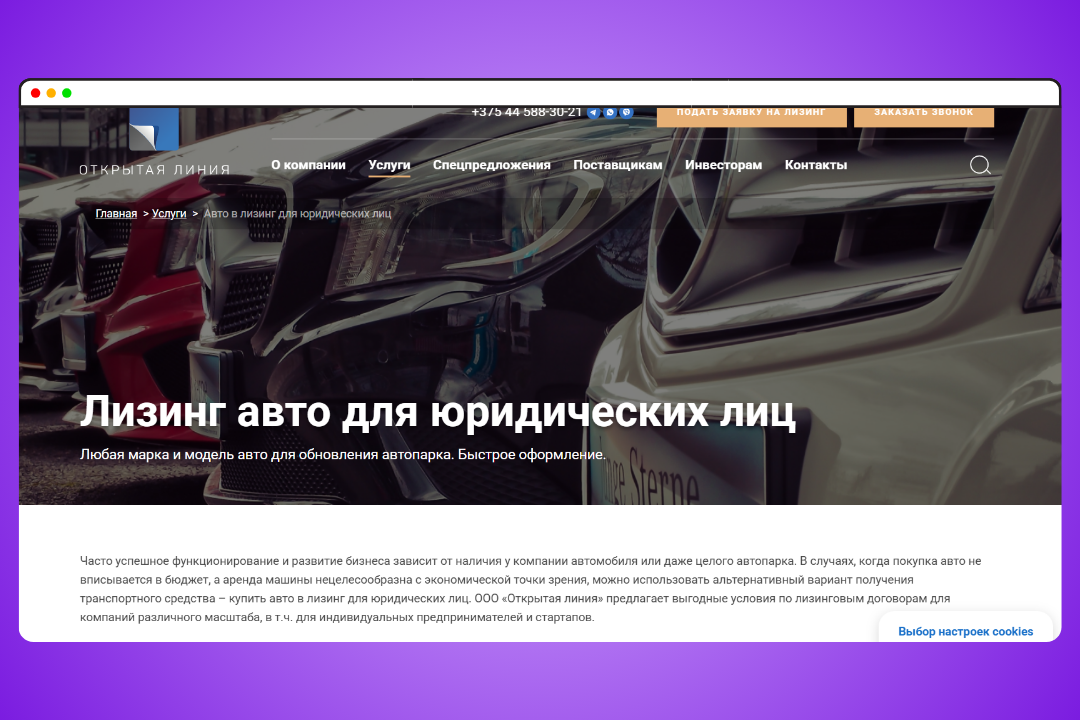Open site search magnifier icon
This screenshot has width=1080, height=720.
click(980, 165)
